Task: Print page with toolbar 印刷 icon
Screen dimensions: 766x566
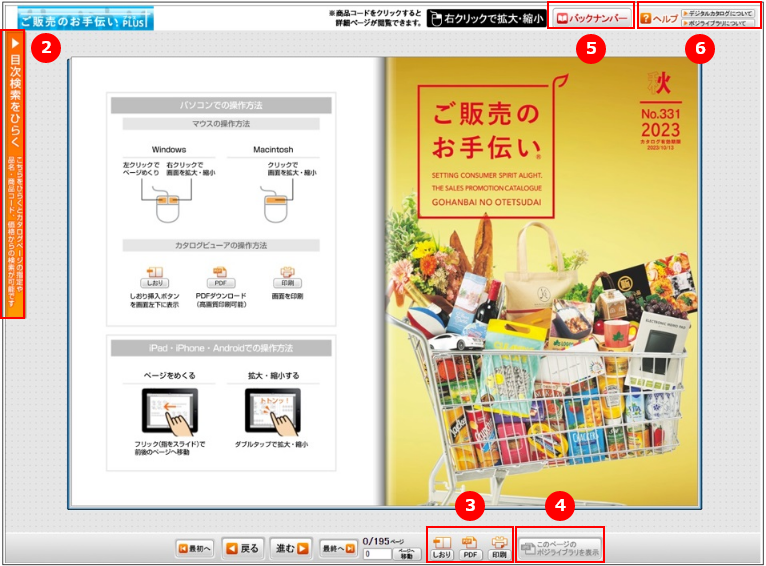Action: 499,548
